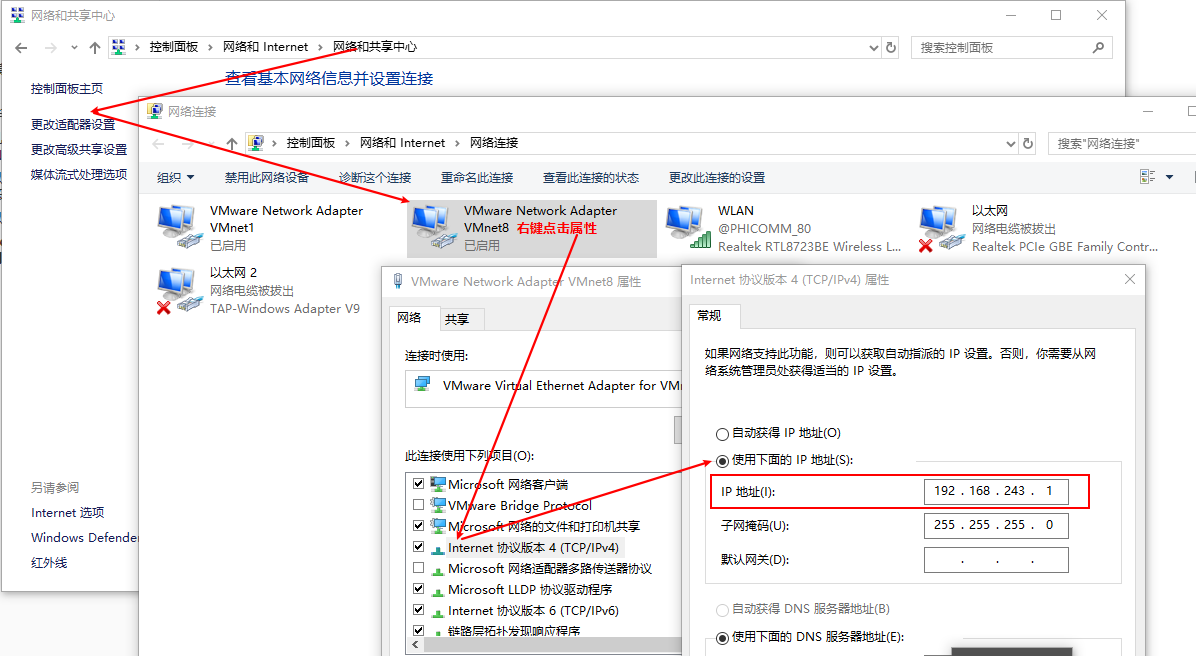This screenshot has width=1196, height=656.
Task: Toggle Internet 协议版本 4 (TCP/IPv4) checkbox
Action: coord(418,547)
